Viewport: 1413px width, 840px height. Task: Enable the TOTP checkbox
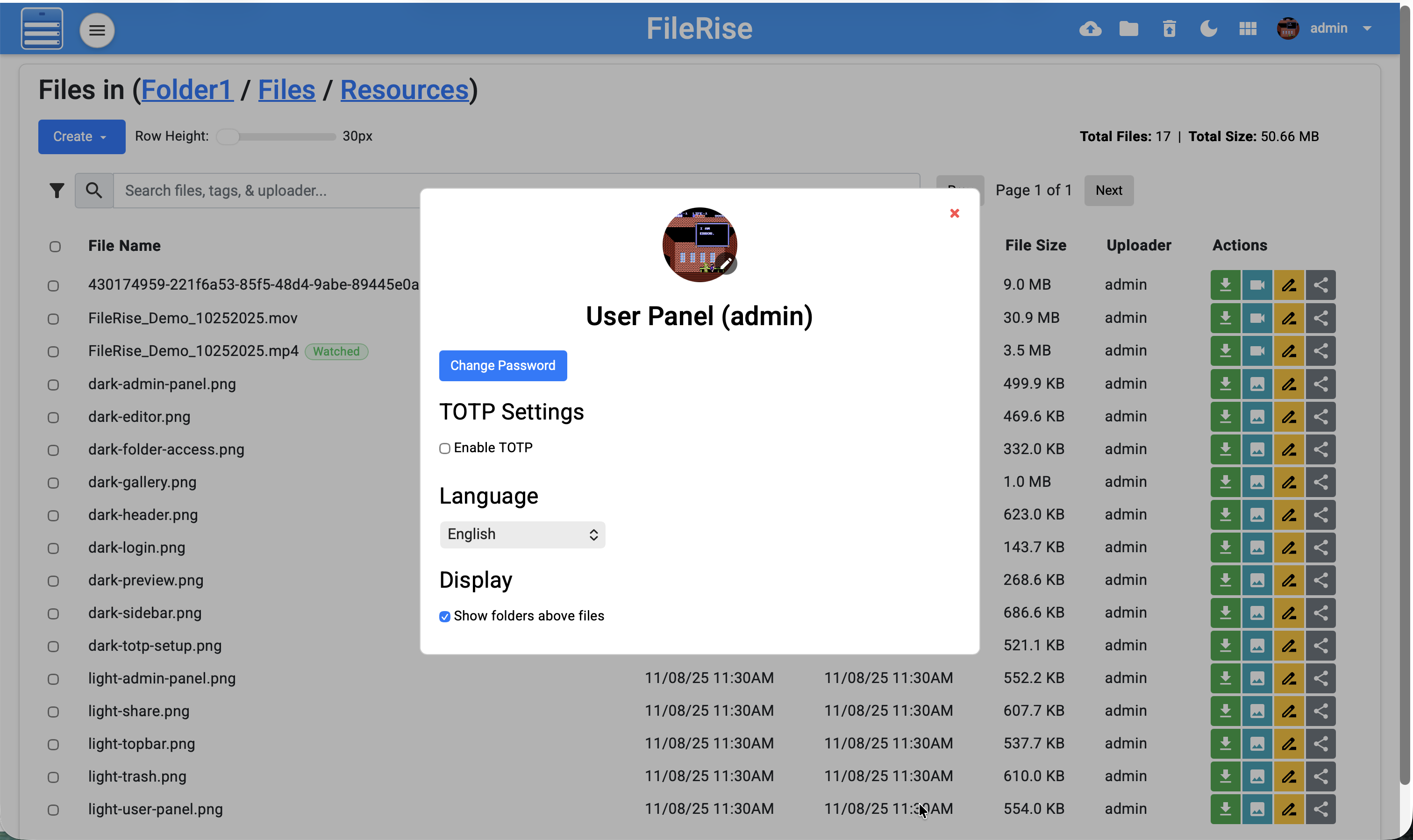pyautogui.click(x=445, y=449)
